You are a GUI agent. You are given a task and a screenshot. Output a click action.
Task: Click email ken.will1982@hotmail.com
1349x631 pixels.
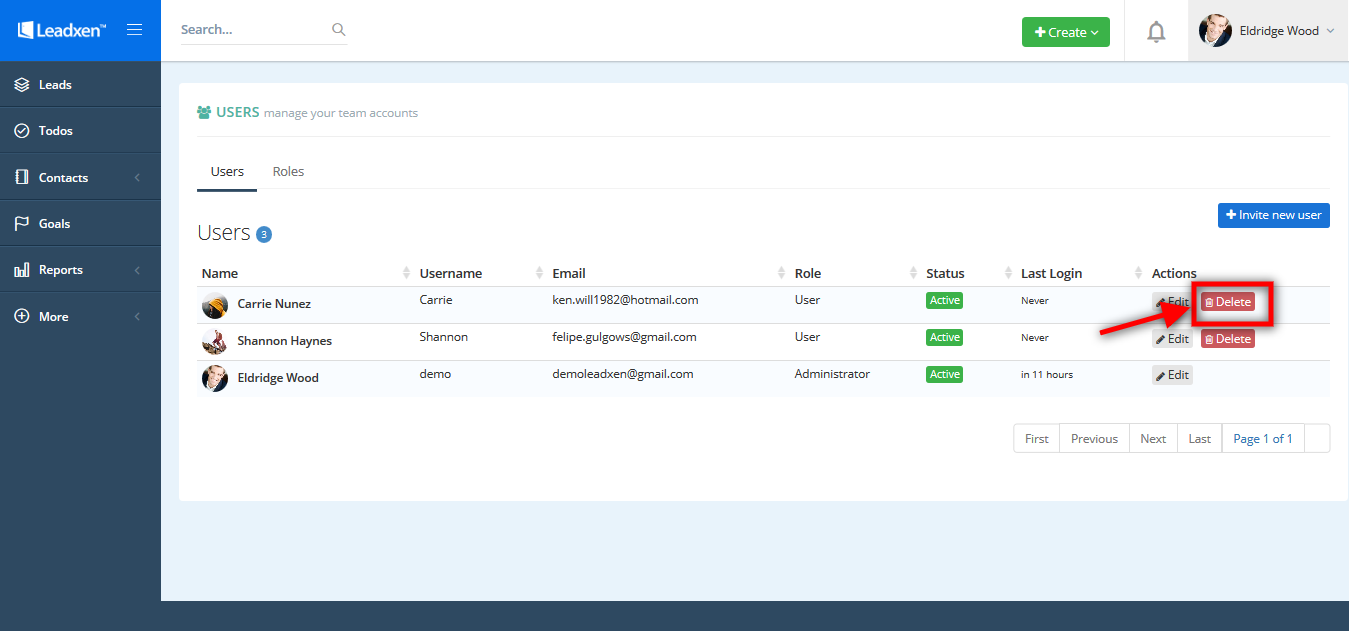tap(625, 300)
